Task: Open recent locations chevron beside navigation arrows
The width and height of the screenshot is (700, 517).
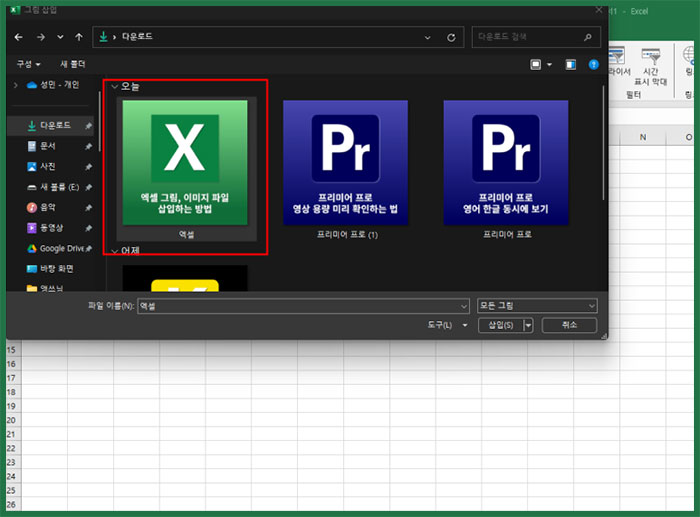Action: pyautogui.click(x=60, y=37)
